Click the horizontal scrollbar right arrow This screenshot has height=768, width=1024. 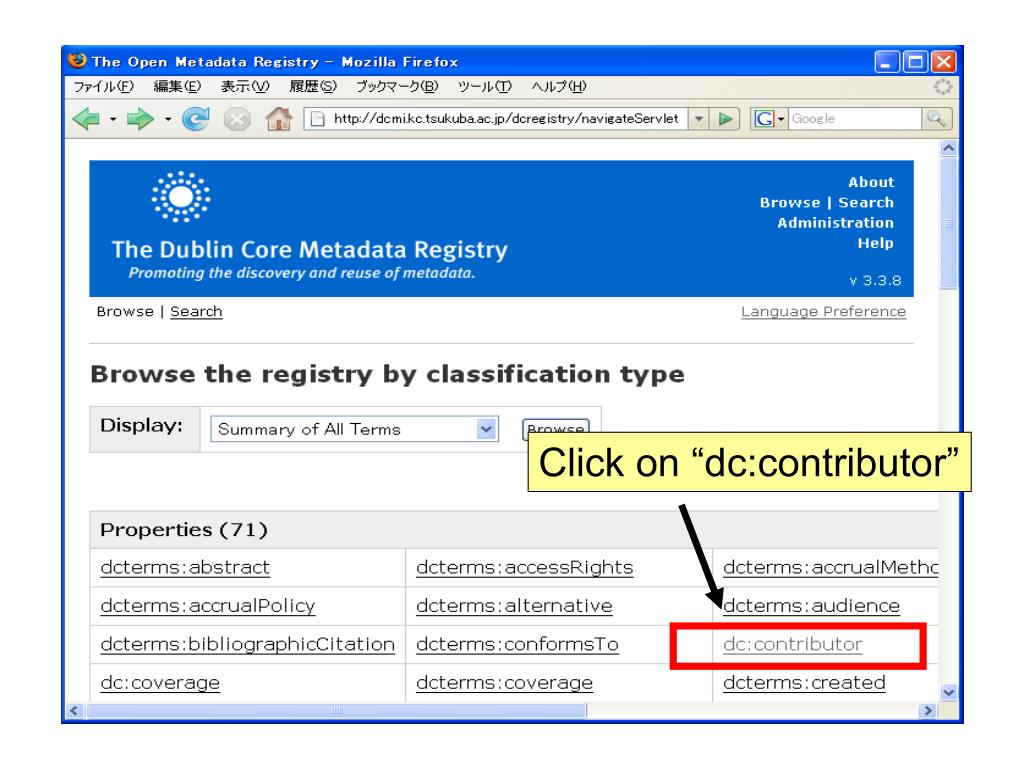(x=927, y=711)
